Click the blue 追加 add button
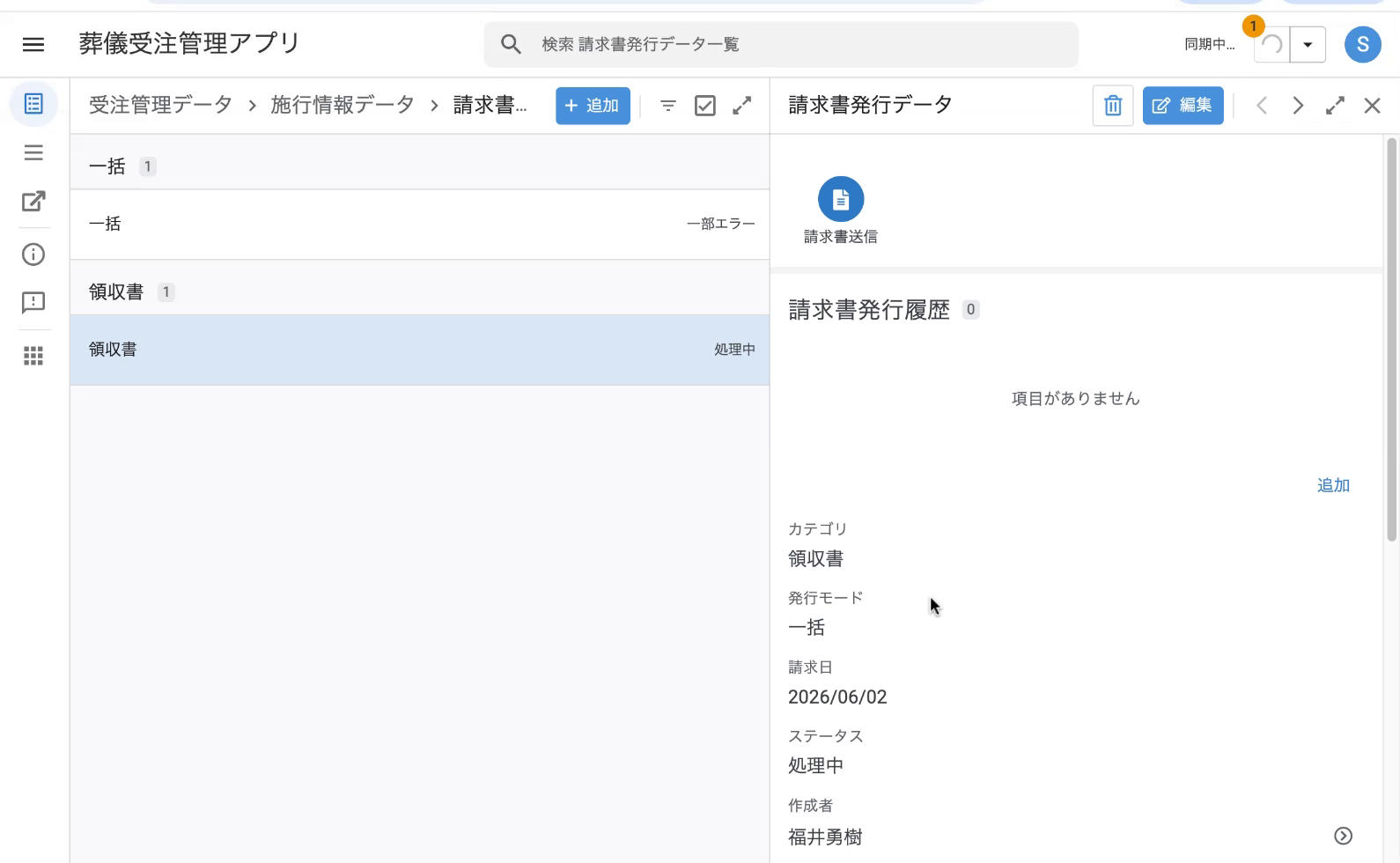1400x863 pixels. (x=593, y=106)
